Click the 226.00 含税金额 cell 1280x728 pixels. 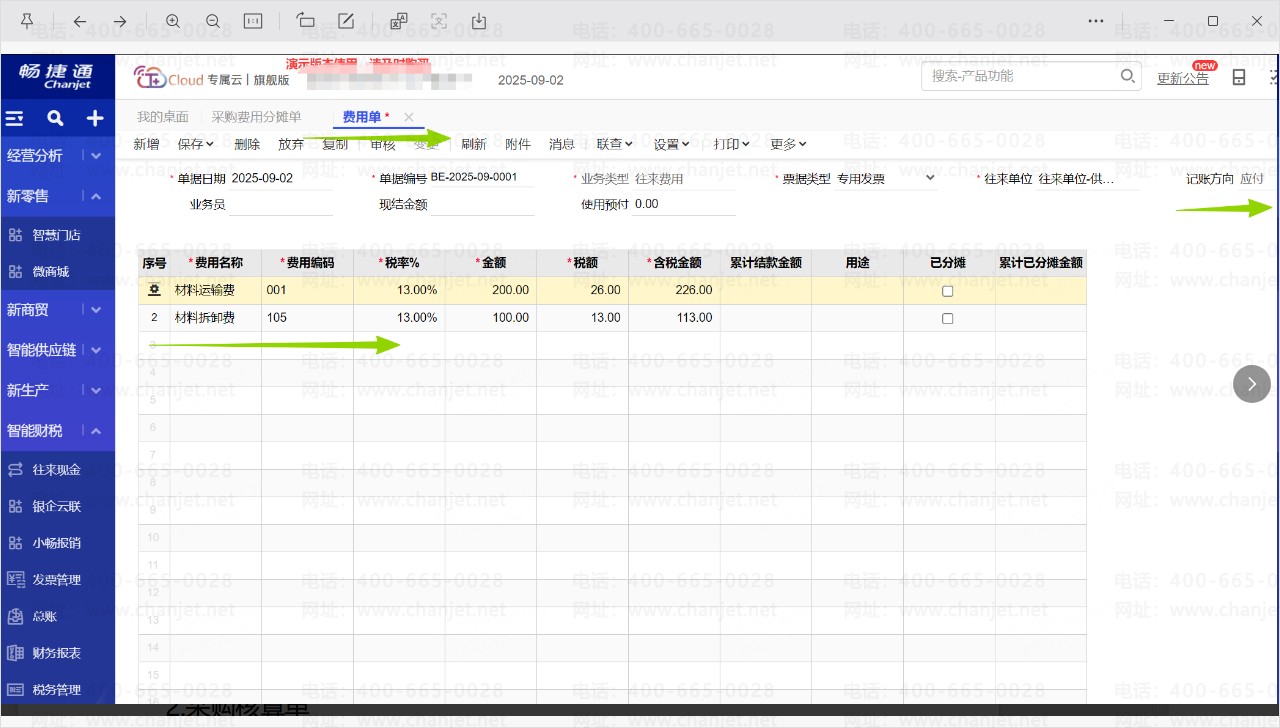pos(674,290)
